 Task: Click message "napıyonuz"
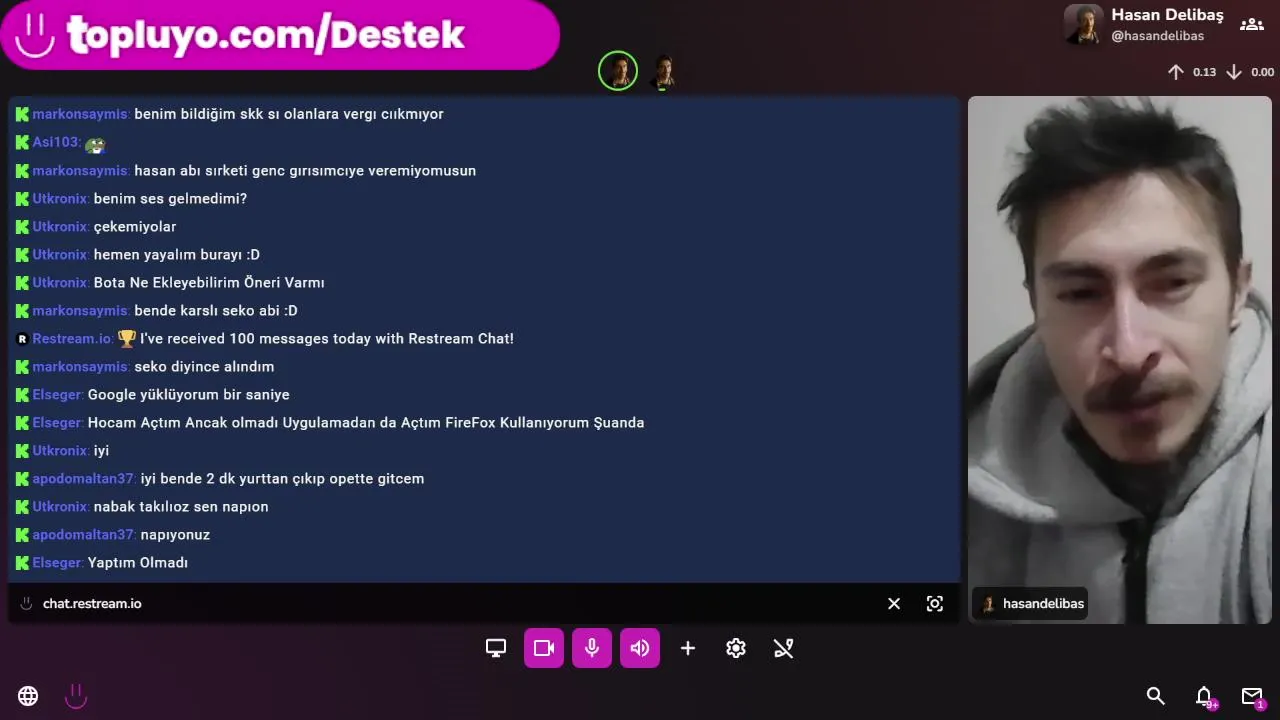[175, 535]
